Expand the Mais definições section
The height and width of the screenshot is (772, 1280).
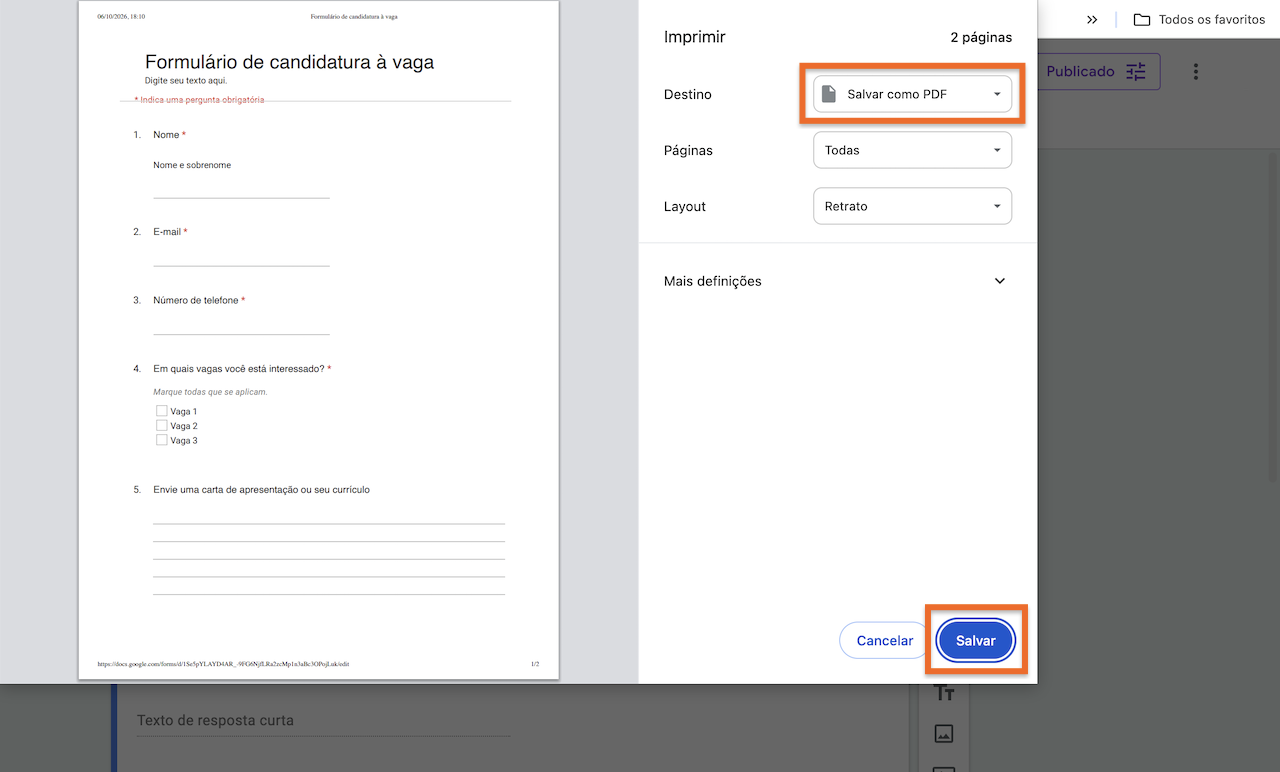837,281
